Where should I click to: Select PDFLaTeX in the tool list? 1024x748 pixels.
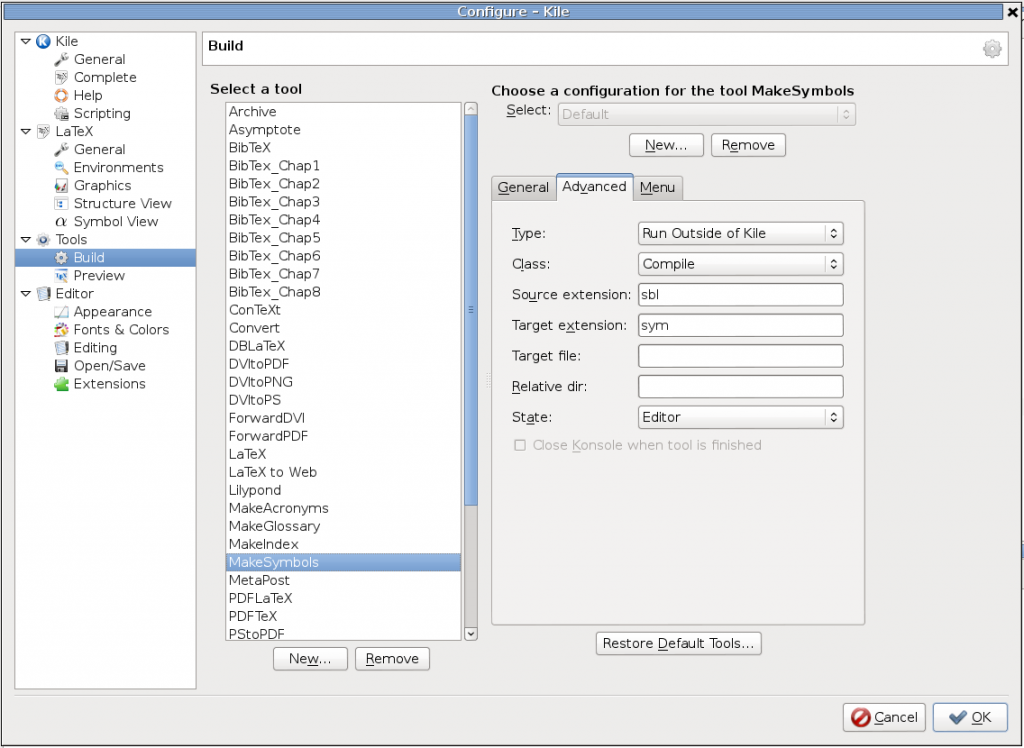click(344, 598)
